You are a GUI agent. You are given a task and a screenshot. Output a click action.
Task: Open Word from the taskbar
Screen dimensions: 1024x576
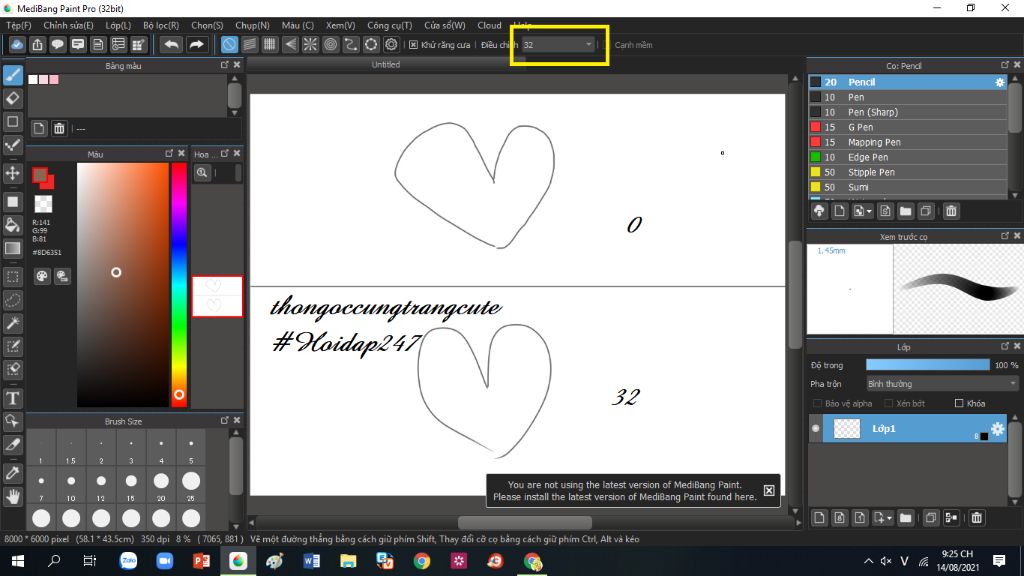(x=312, y=561)
